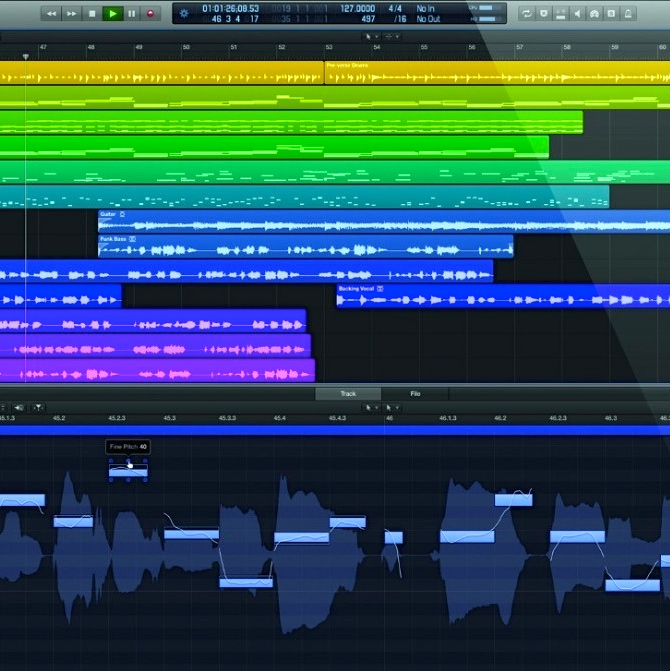The height and width of the screenshot is (671, 670).
Task: Switch to the File tab
Action: click(x=415, y=394)
